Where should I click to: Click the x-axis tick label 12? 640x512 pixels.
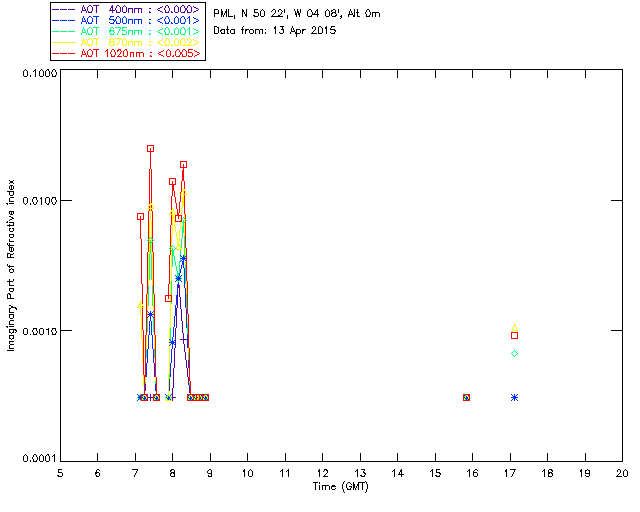click(x=322, y=473)
